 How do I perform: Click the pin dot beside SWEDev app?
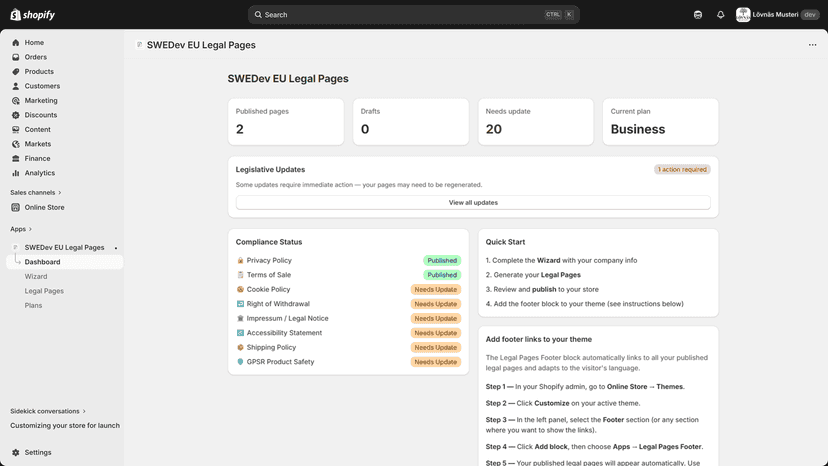(116, 248)
